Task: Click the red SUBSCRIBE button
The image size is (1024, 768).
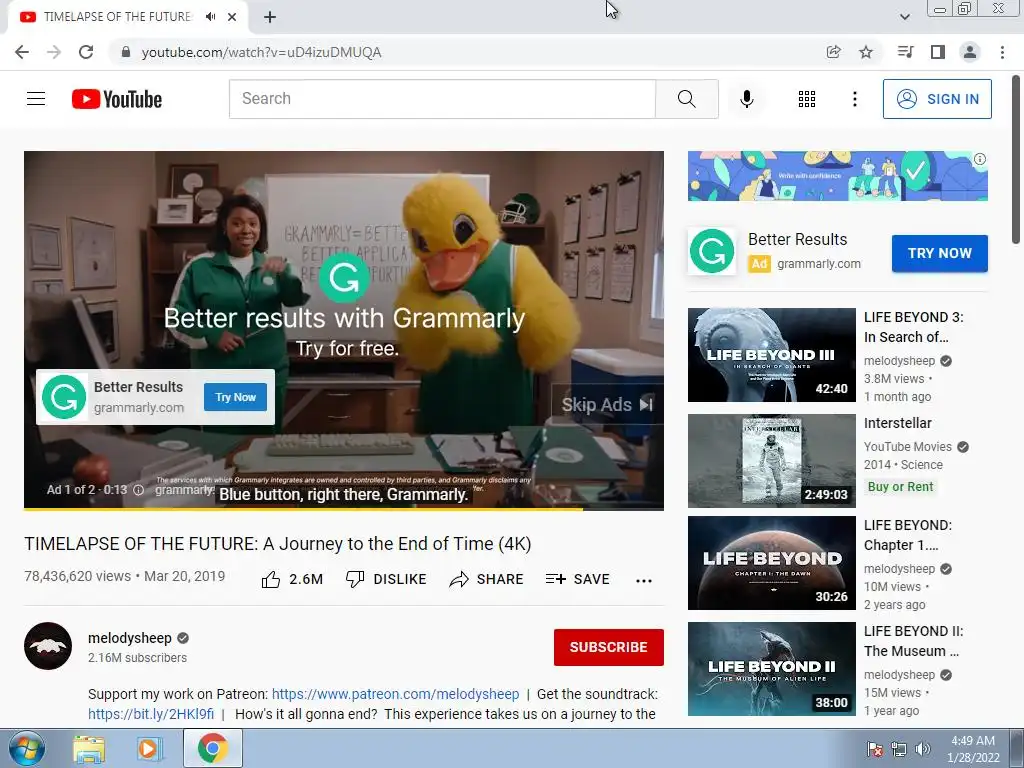Action: point(609,647)
